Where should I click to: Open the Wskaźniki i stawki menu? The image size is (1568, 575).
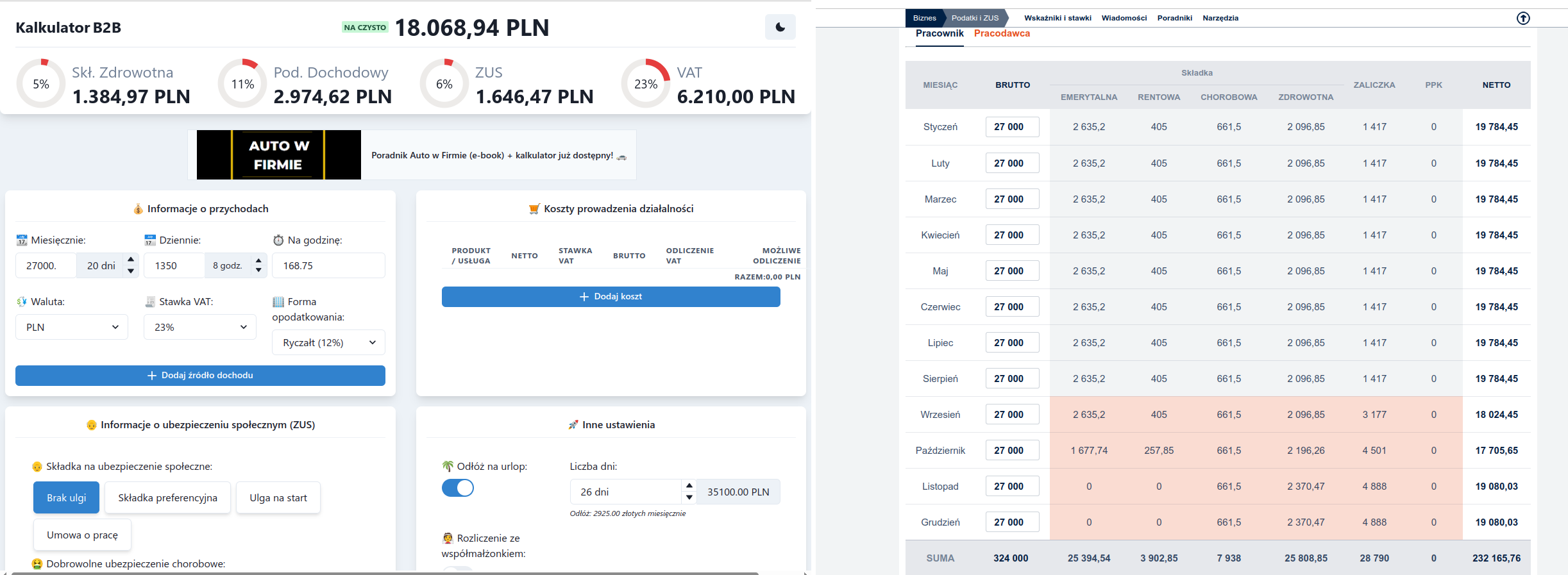click(x=1058, y=18)
